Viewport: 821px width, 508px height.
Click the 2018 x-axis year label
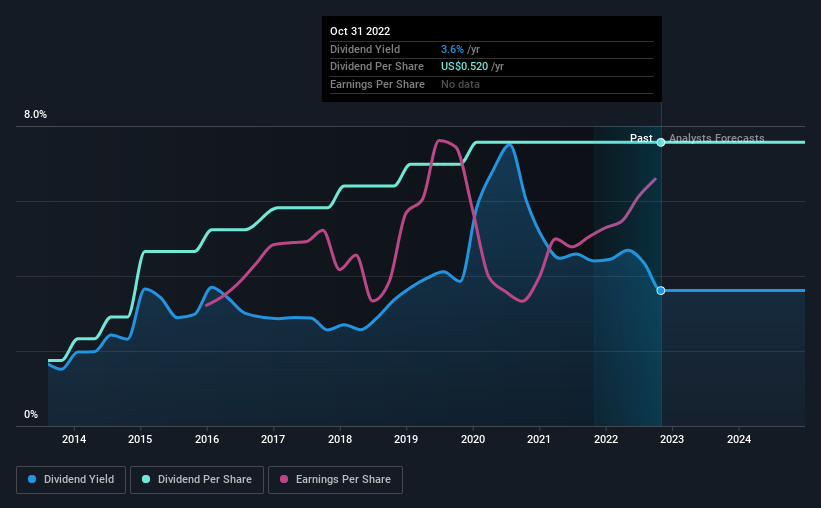[x=340, y=439]
